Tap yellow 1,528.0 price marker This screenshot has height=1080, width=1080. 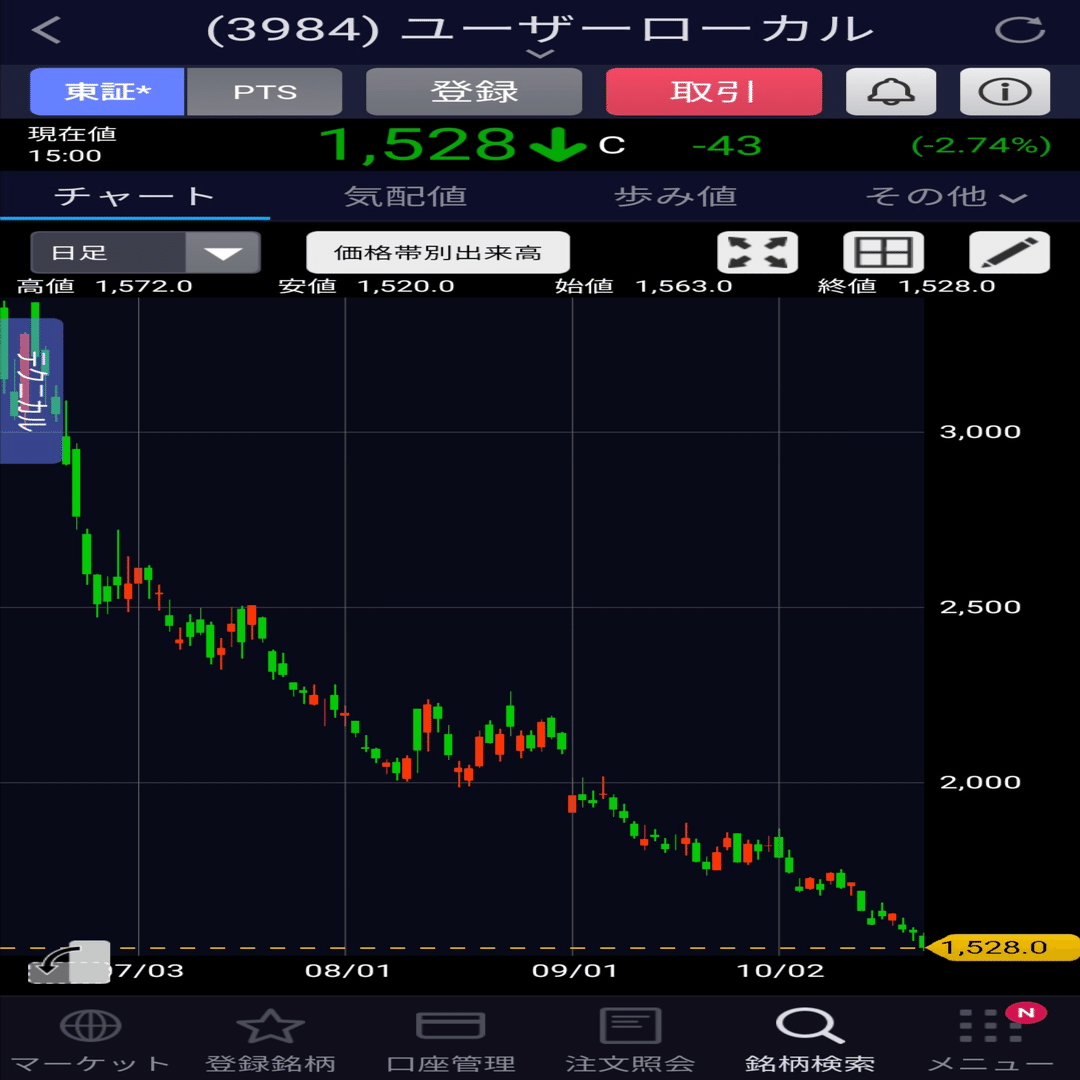1003,947
